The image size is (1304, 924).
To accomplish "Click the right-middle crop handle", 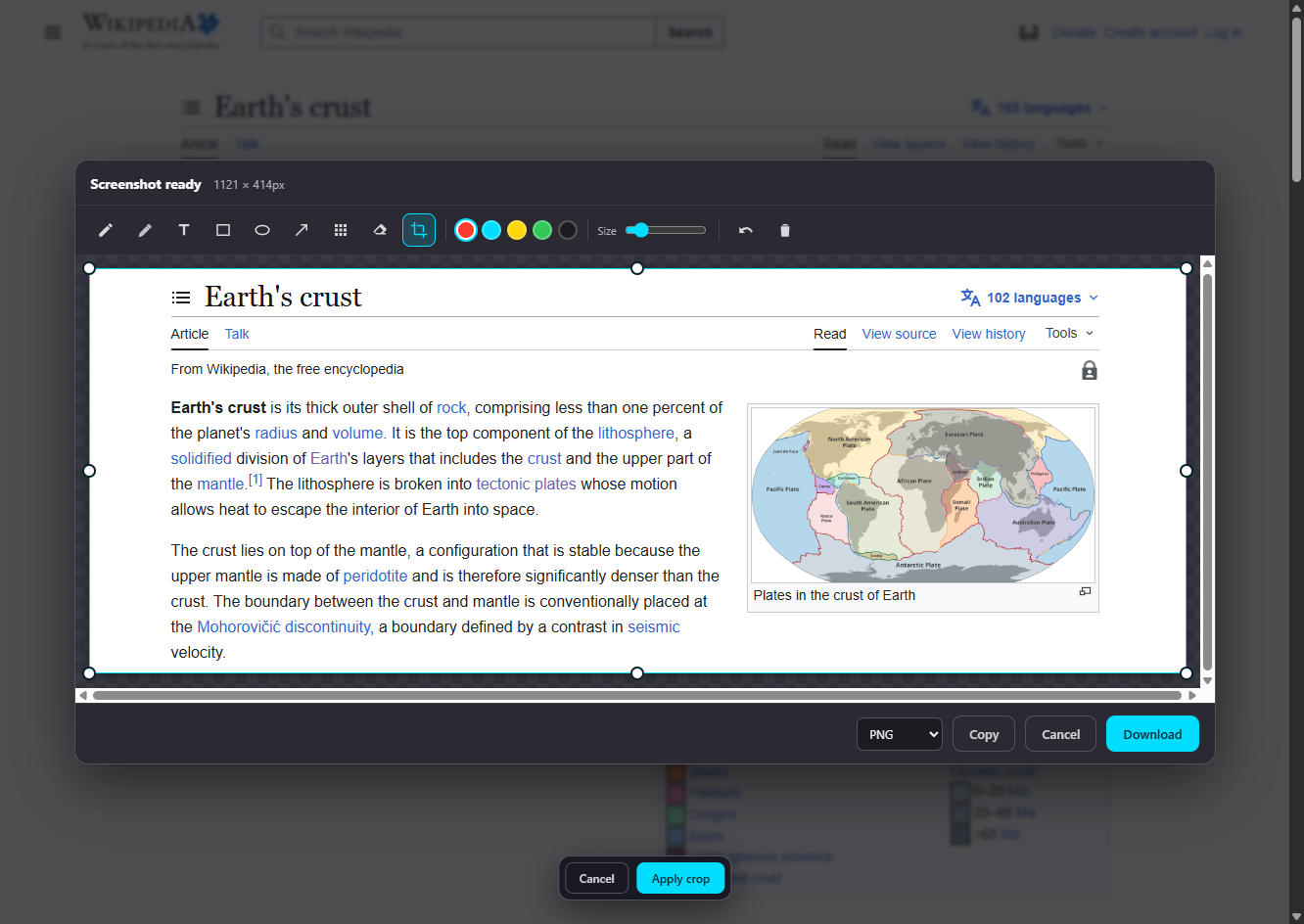I will click(x=1187, y=471).
